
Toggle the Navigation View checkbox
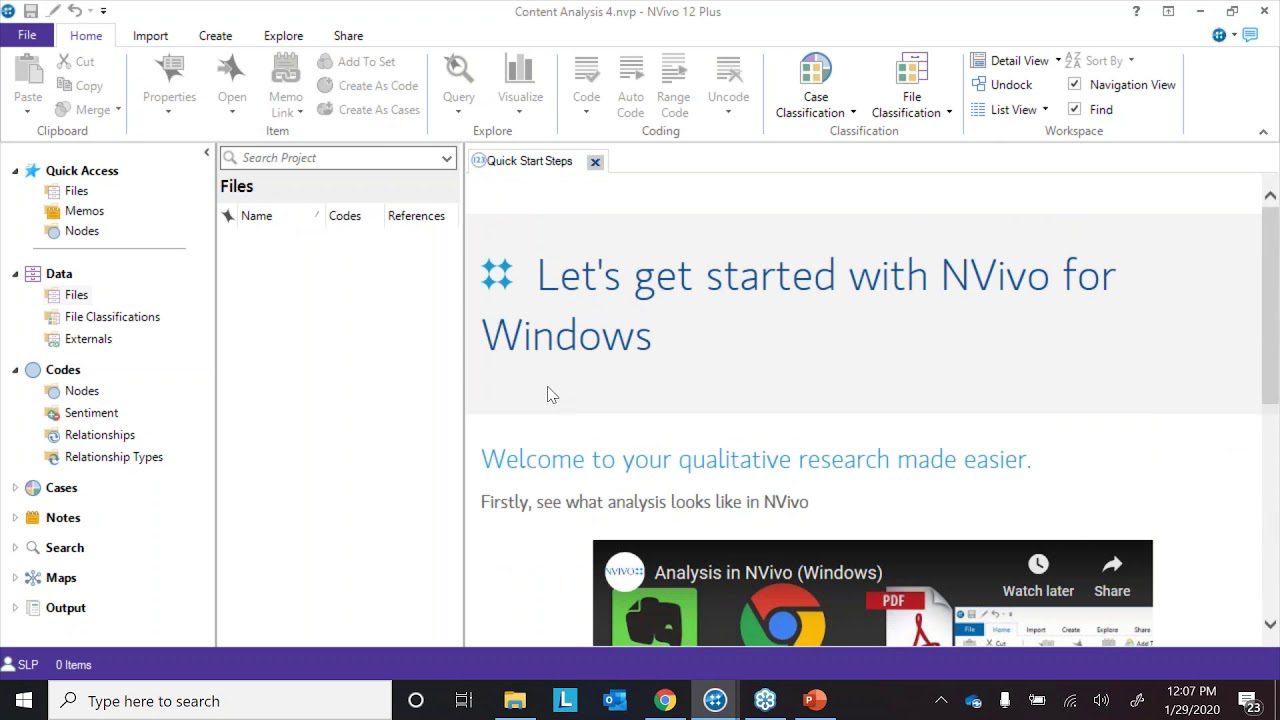(1074, 85)
